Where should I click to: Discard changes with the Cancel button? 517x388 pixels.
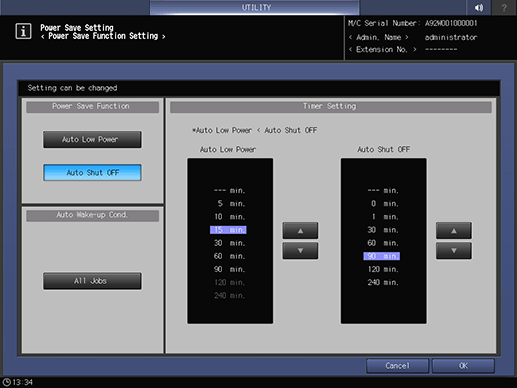tap(397, 366)
